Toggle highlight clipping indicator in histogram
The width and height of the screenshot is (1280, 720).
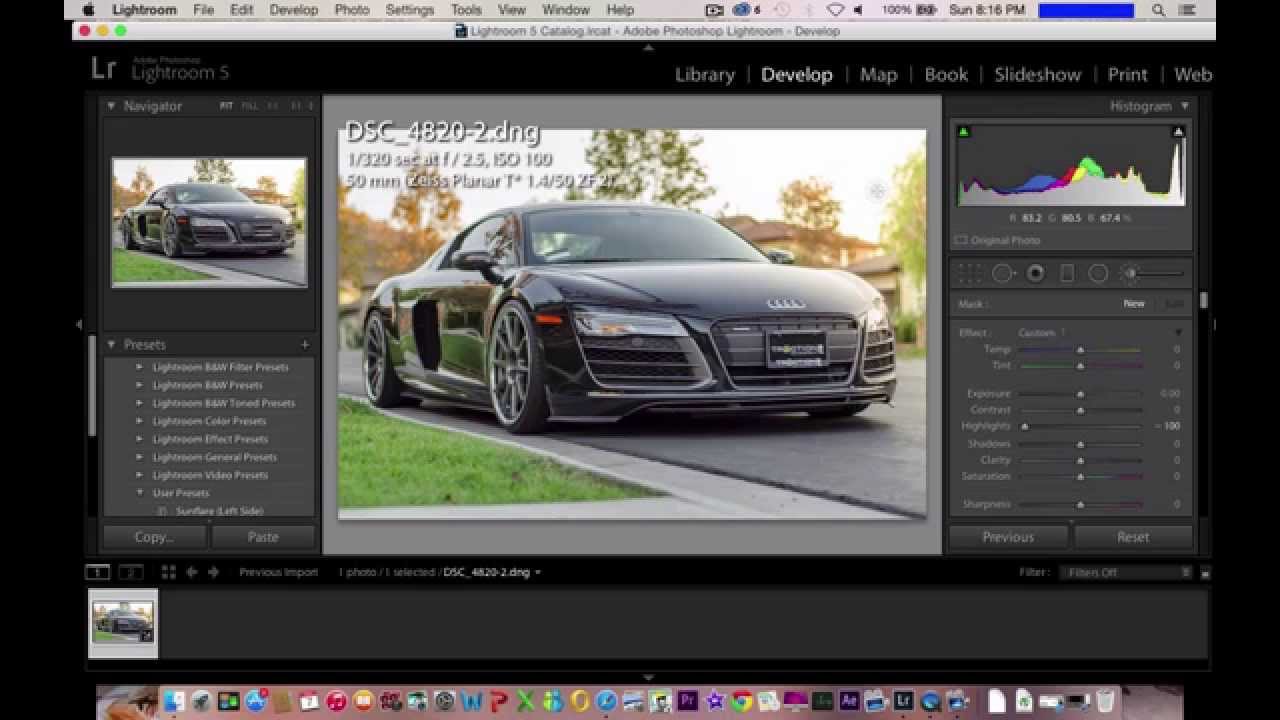[x=1178, y=131]
